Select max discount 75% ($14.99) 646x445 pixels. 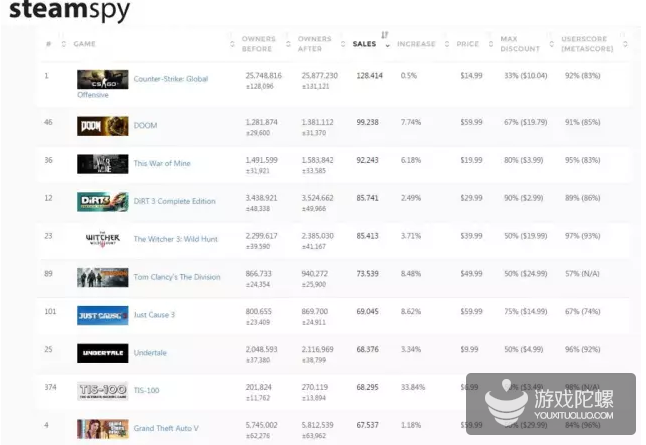pyautogui.click(x=526, y=312)
